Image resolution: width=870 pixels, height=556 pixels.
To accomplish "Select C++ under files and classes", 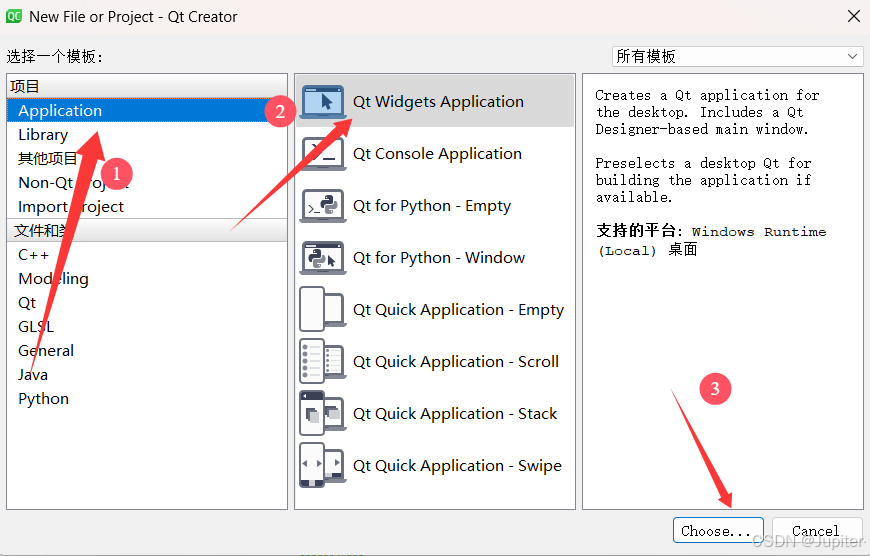I will pyautogui.click(x=147, y=255).
